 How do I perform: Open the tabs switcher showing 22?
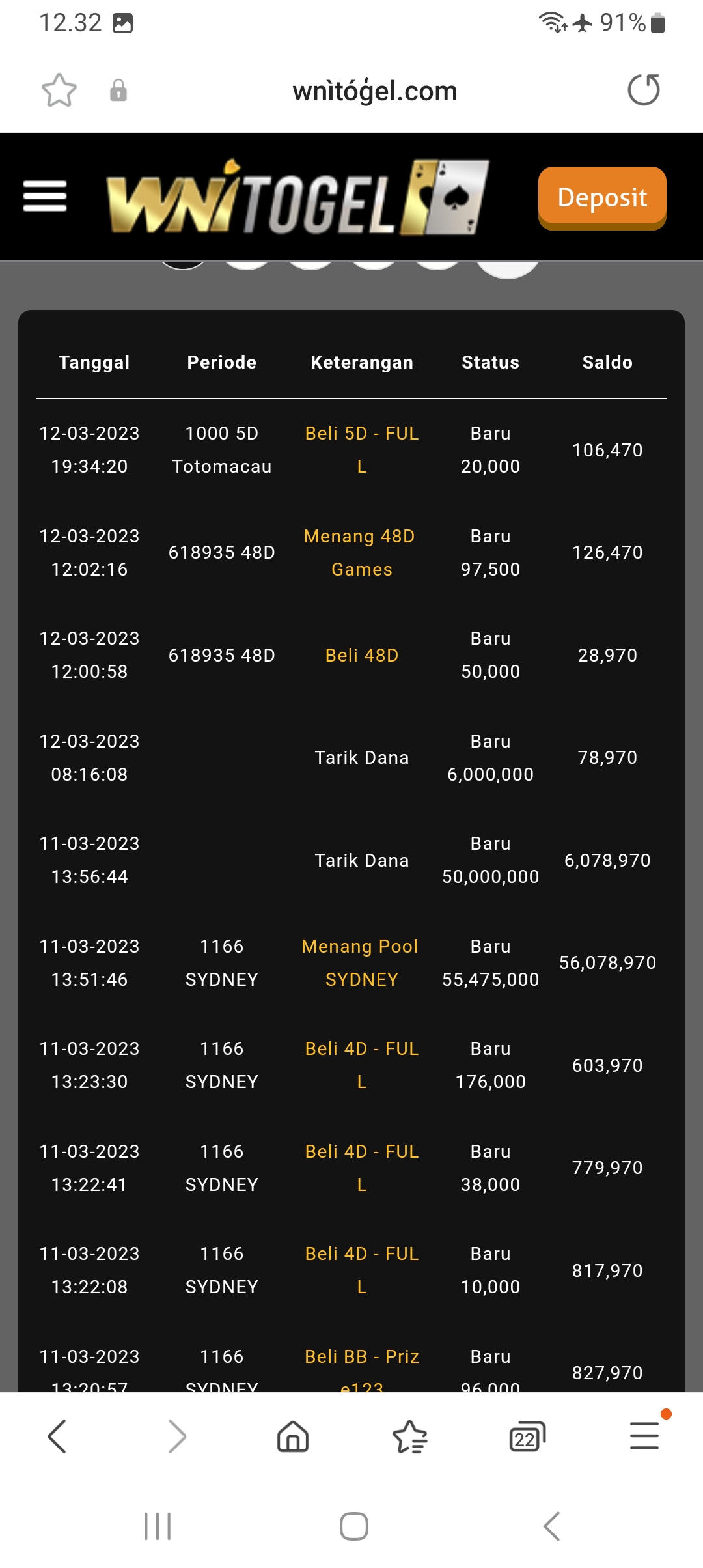pyautogui.click(x=527, y=1436)
